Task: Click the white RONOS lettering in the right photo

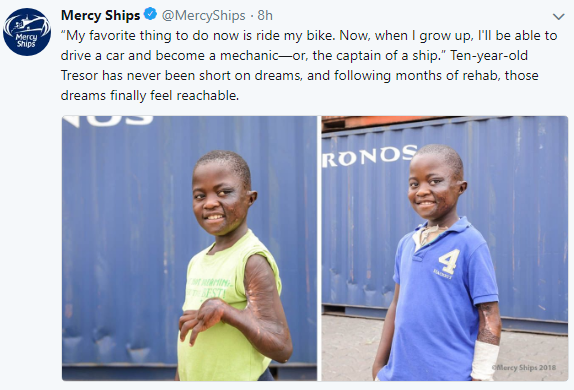Action: click(x=369, y=156)
